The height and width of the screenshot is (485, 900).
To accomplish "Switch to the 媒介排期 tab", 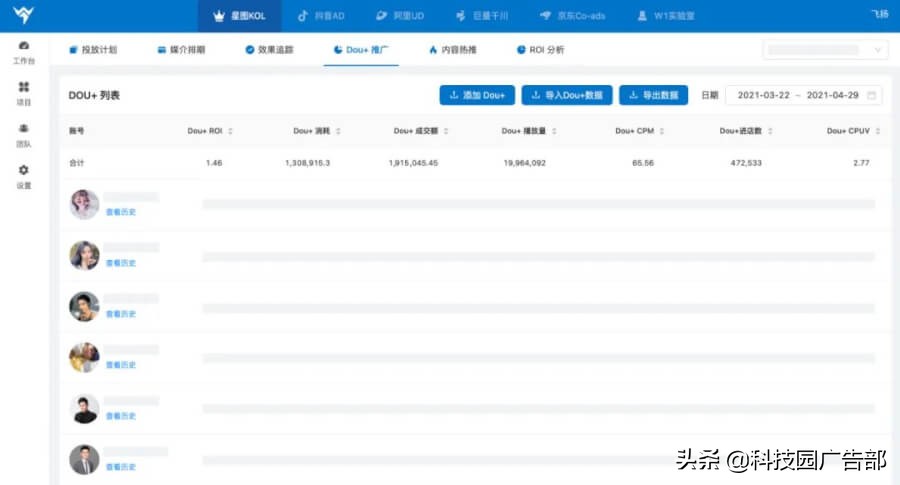I will coord(181,50).
